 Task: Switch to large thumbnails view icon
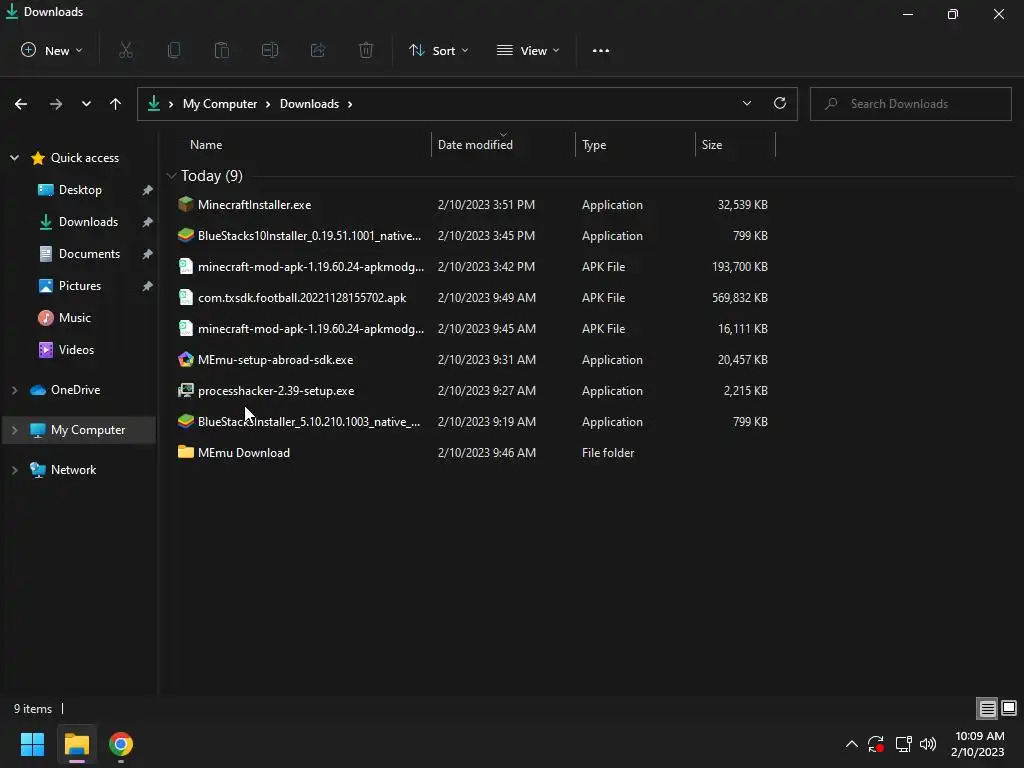point(1009,709)
